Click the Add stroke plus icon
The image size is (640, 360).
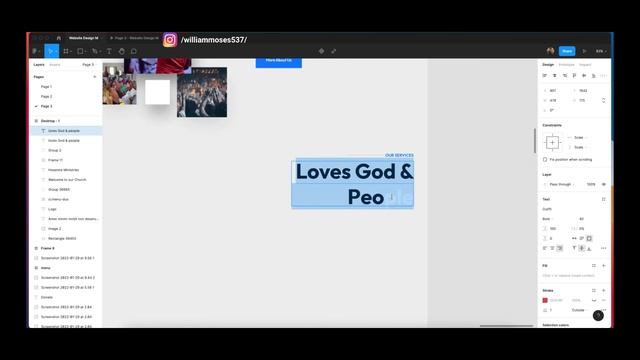tap(604, 291)
